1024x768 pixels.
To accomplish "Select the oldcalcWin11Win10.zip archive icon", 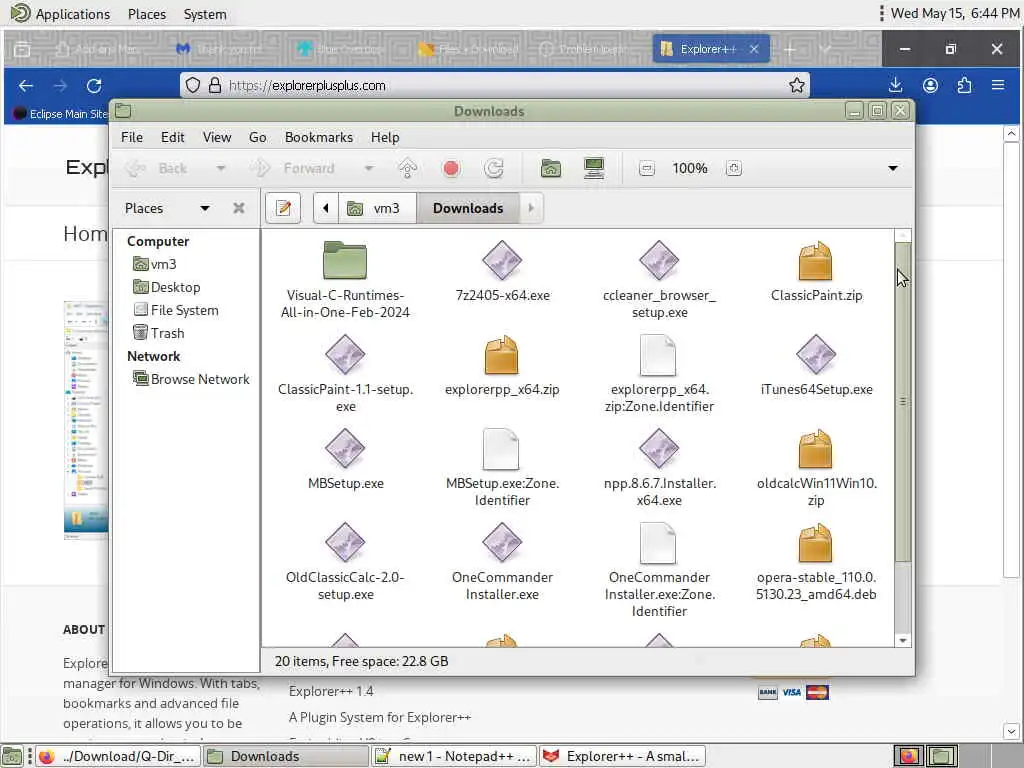I will (x=815, y=449).
